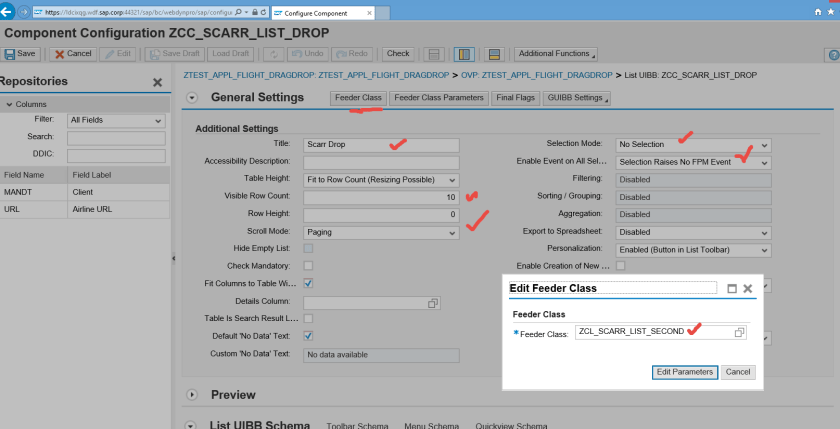Screen dimensions: 840x429
Task: Click the Edit Parameters button
Action: click(685, 372)
